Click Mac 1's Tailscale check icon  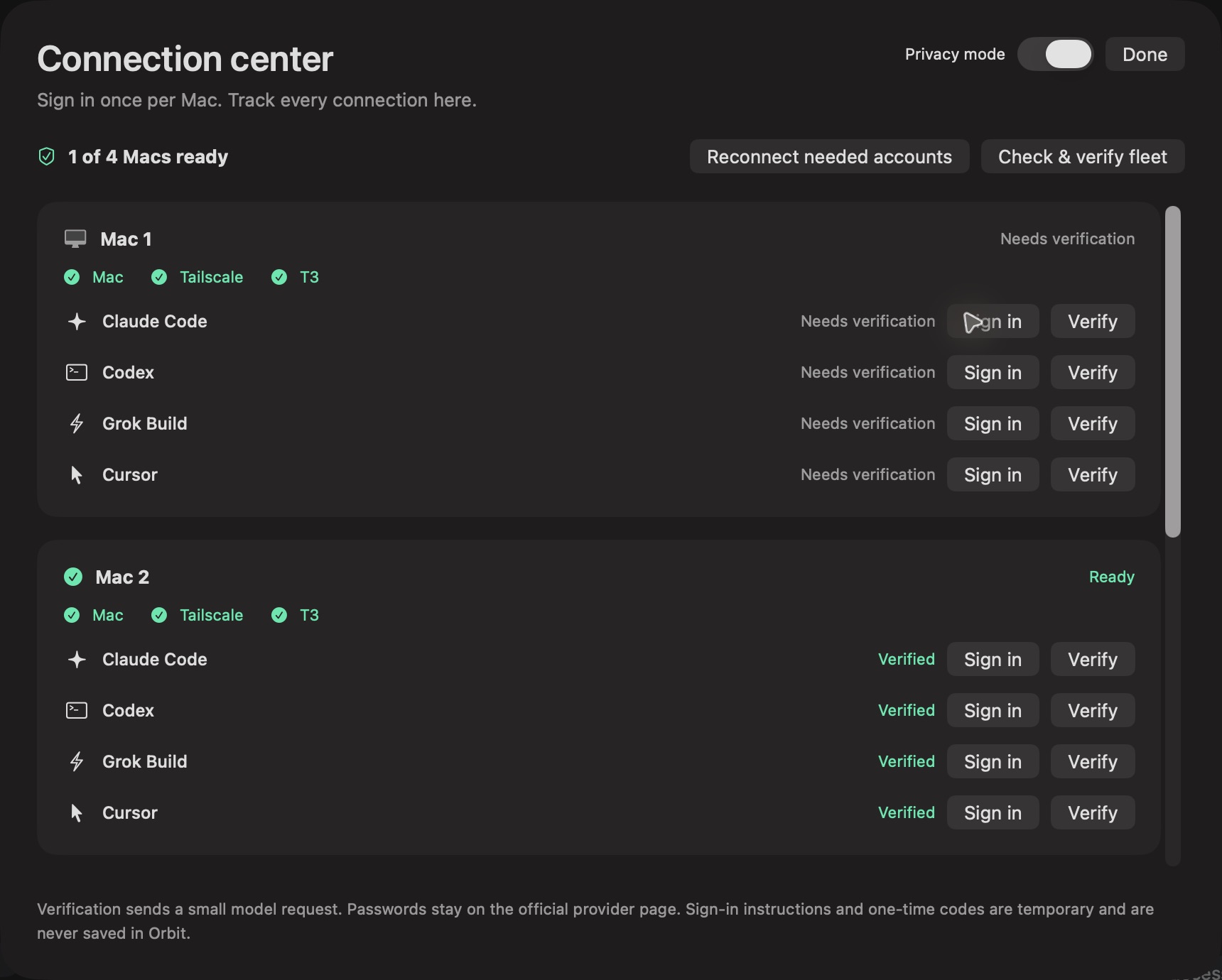point(159,277)
